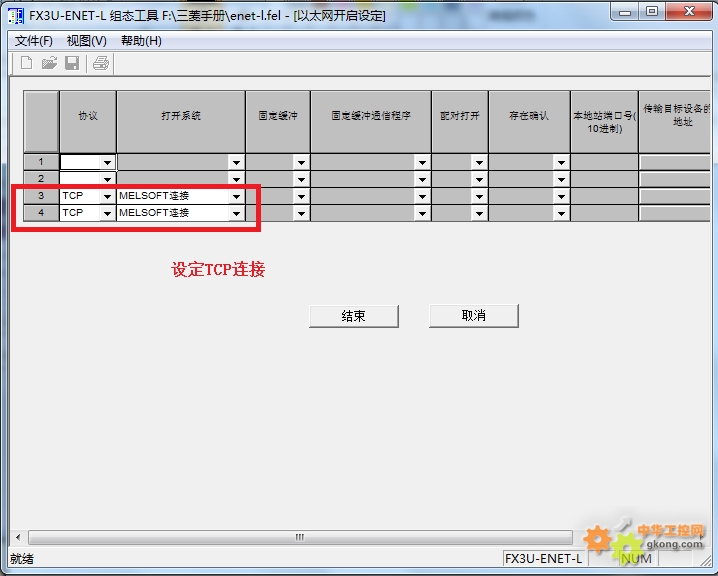Screen dimensions: 718x576
Task: Click the 本地站端口号 column header
Action: click(604, 121)
